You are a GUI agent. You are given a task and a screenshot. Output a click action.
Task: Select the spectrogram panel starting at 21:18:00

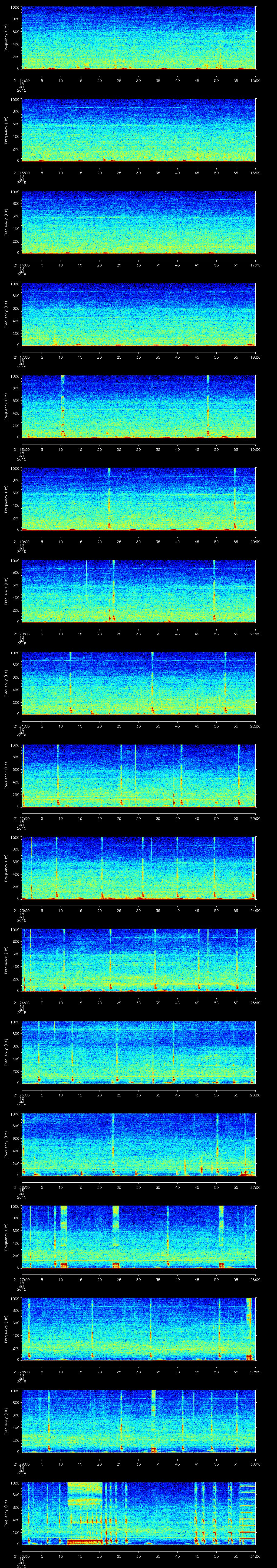coord(139,407)
